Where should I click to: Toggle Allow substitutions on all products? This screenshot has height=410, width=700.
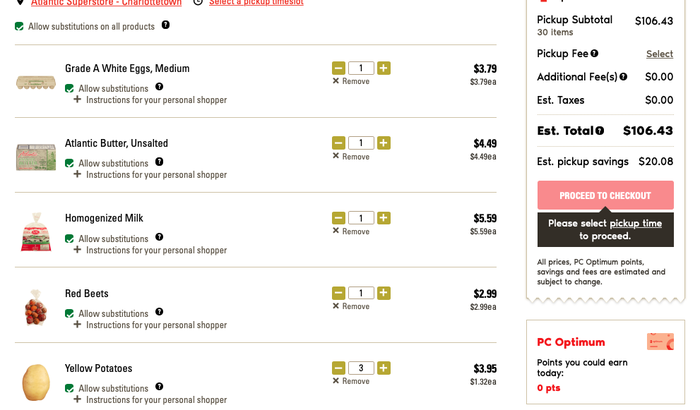[20, 26]
